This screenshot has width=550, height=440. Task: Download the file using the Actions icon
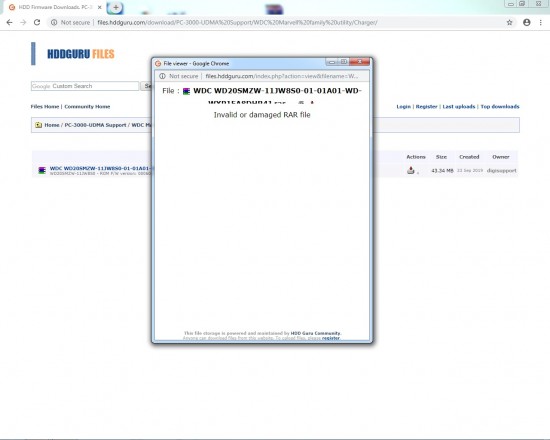[x=411, y=171]
